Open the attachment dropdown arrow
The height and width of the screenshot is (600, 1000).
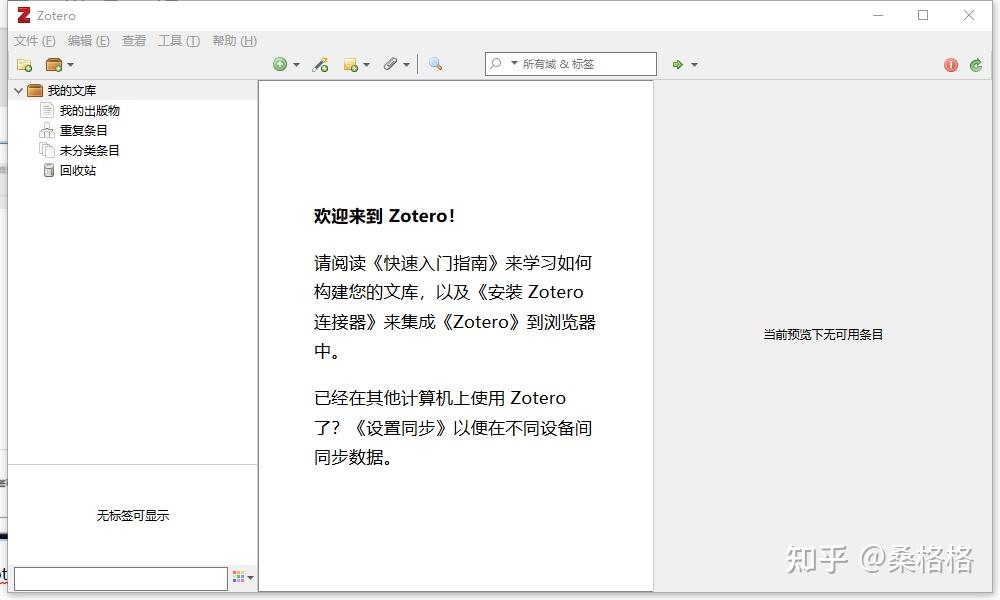[x=406, y=64]
